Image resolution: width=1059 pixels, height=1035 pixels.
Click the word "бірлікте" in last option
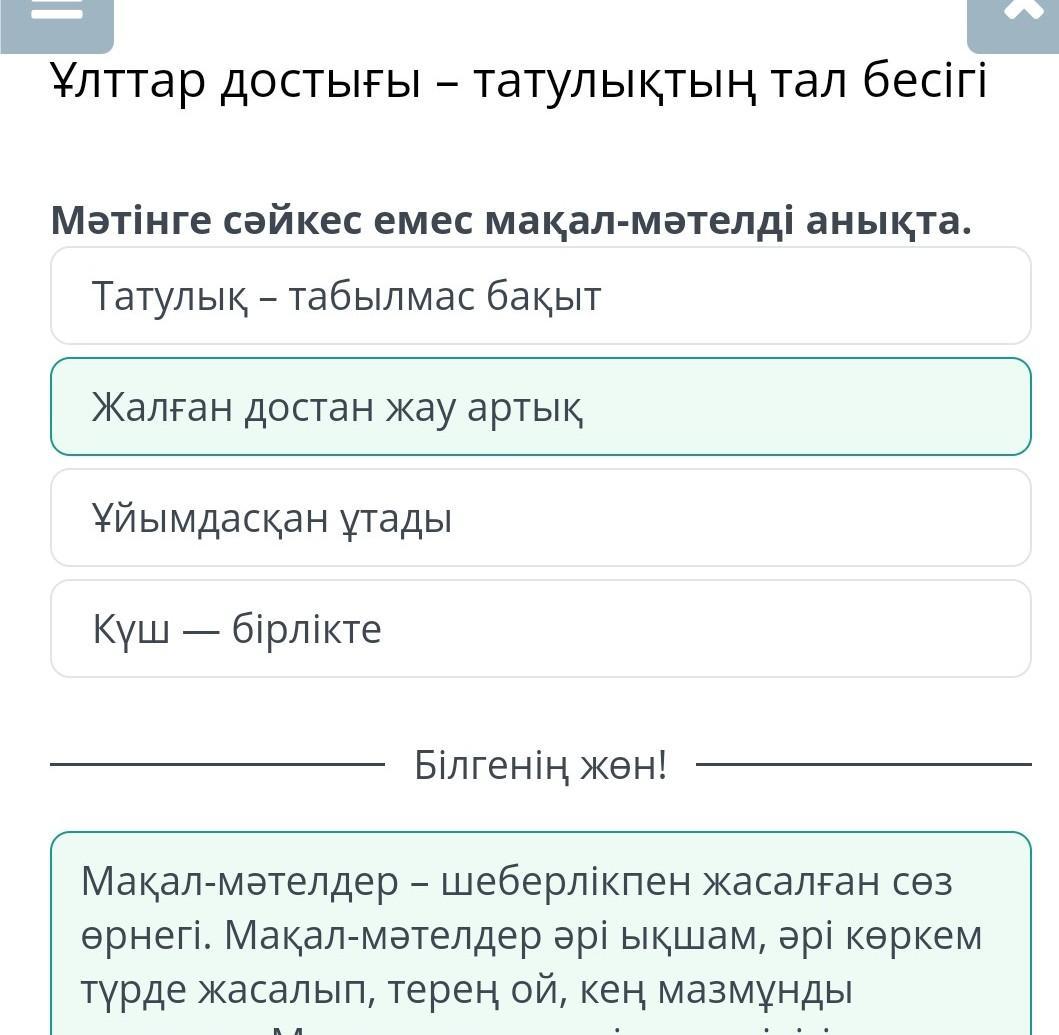pyautogui.click(x=306, y=630)
